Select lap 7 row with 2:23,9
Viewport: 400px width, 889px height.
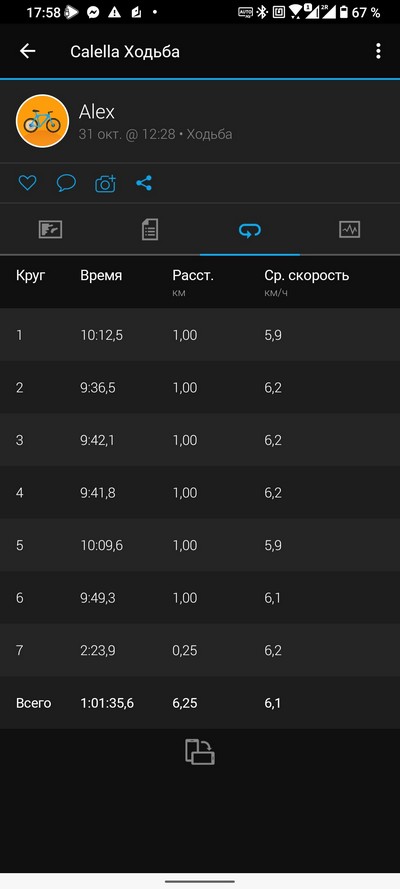coord(200,650)
